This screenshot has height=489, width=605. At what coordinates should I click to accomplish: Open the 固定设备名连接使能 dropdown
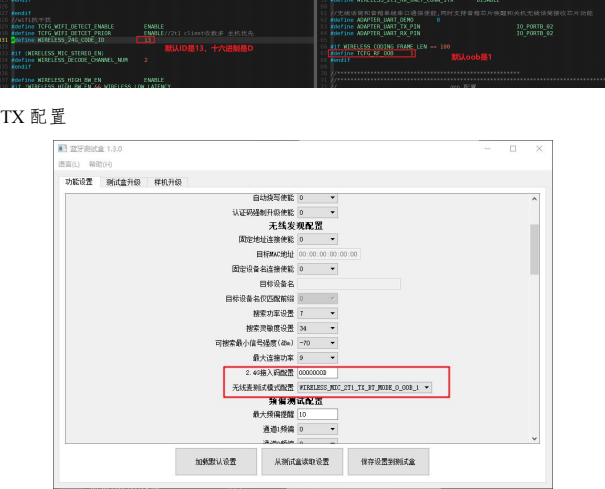(x=318, y=269)
